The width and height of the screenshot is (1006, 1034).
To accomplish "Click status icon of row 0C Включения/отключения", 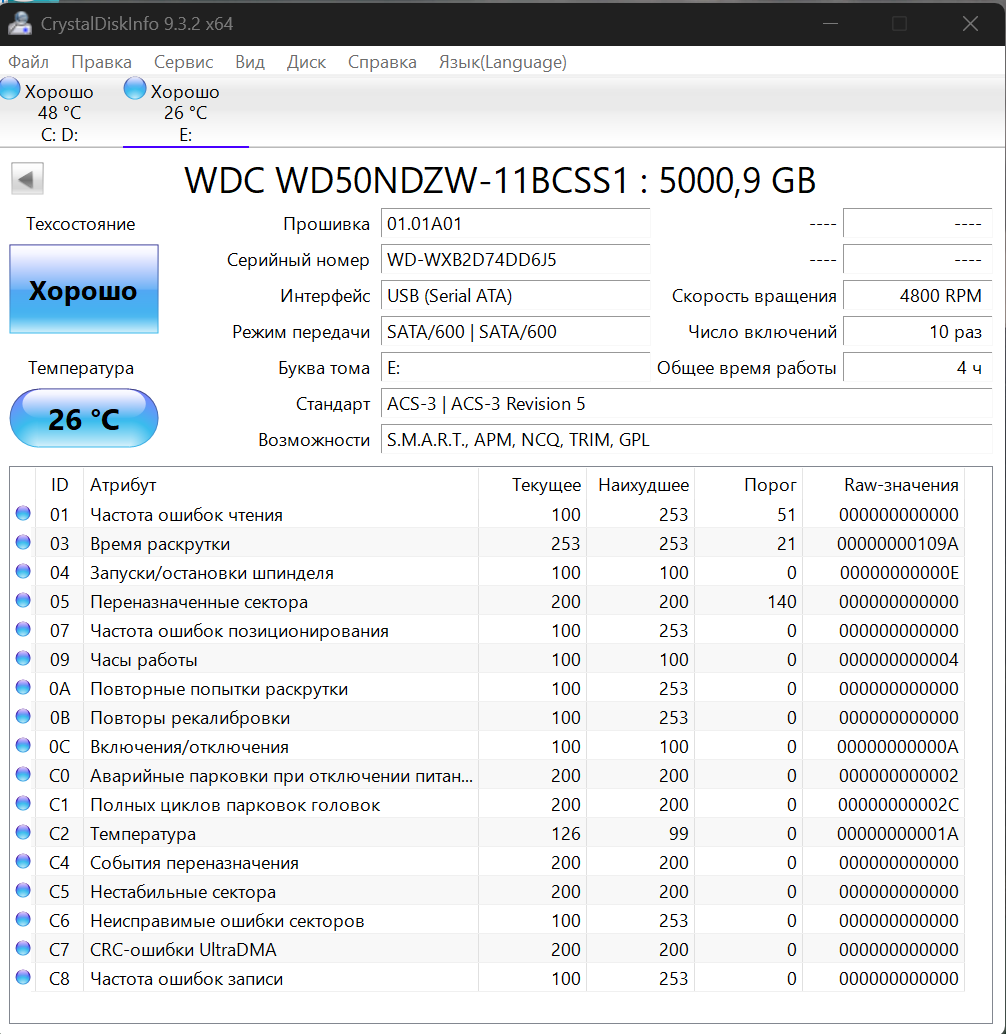I will tap(23, 745).
